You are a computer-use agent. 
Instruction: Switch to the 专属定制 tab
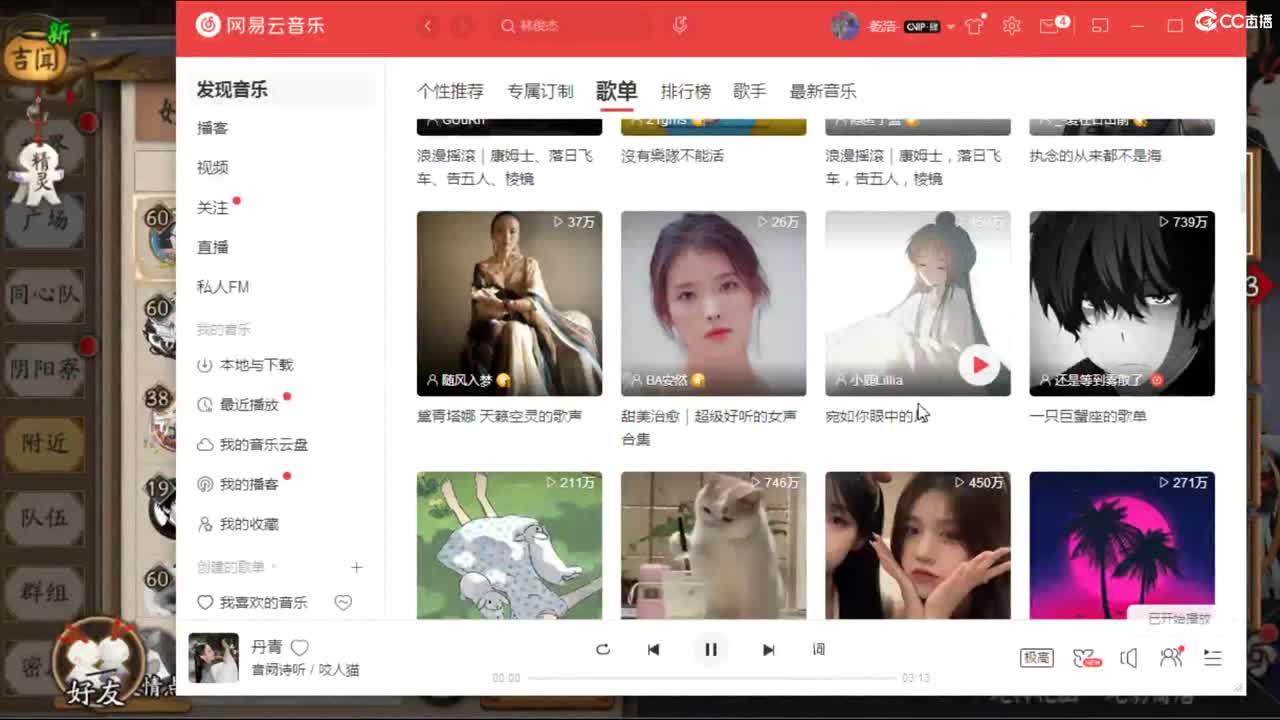click(540, 91)
